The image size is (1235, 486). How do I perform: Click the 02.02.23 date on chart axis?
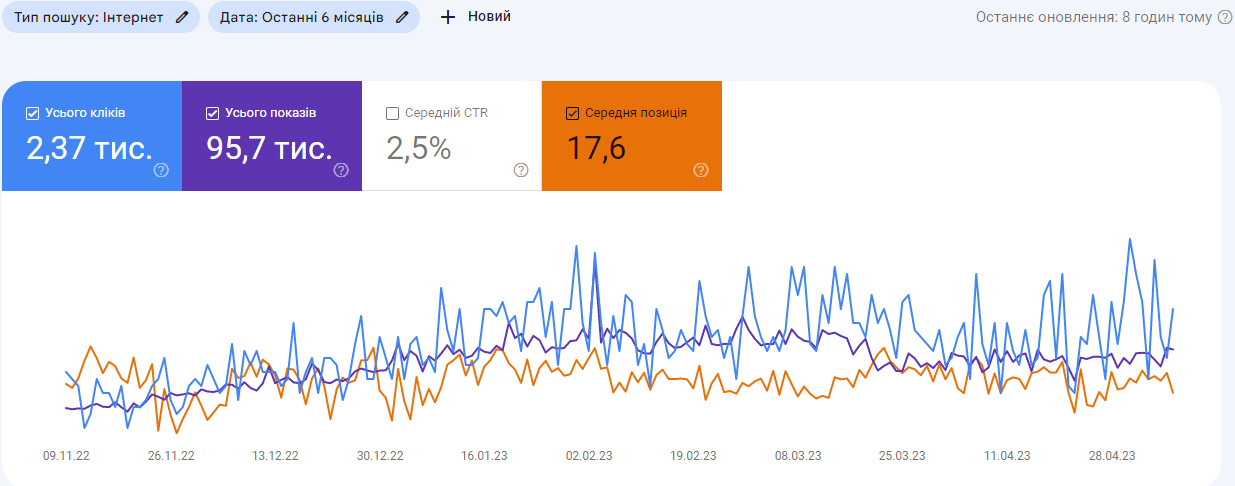click(x=588, y=455)
